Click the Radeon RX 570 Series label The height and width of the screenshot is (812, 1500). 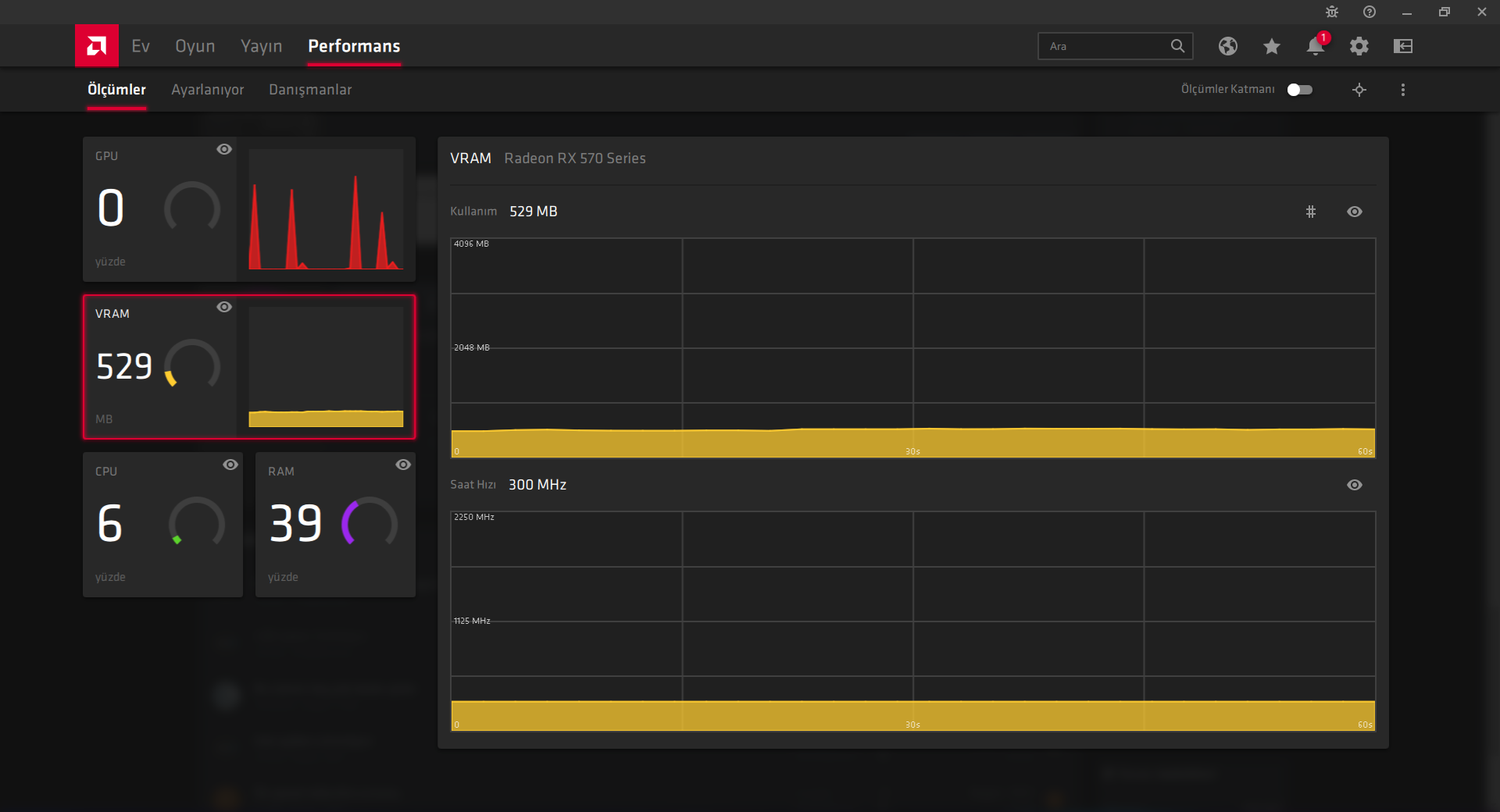(575, 158)
